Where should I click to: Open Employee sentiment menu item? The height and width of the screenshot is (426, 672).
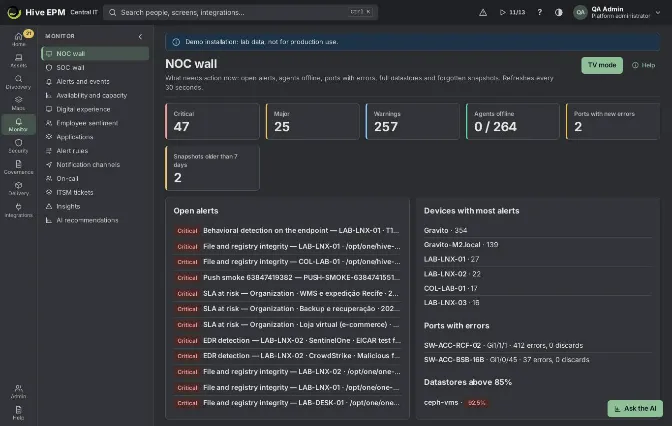tap(95, 123)
